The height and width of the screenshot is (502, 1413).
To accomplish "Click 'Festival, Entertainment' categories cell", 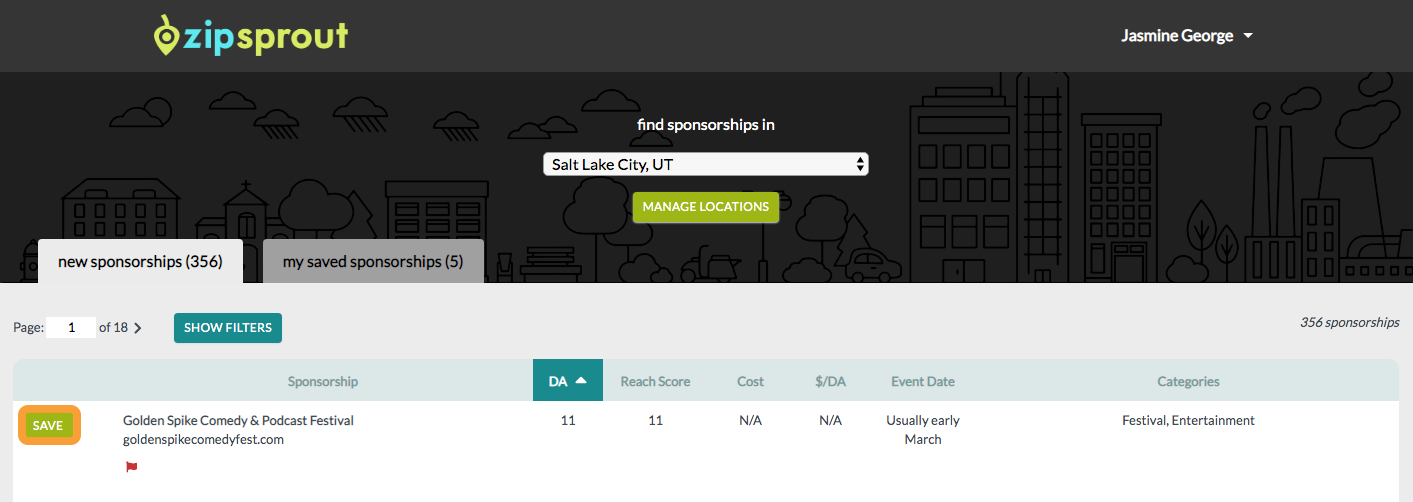I will (1188, 421).
